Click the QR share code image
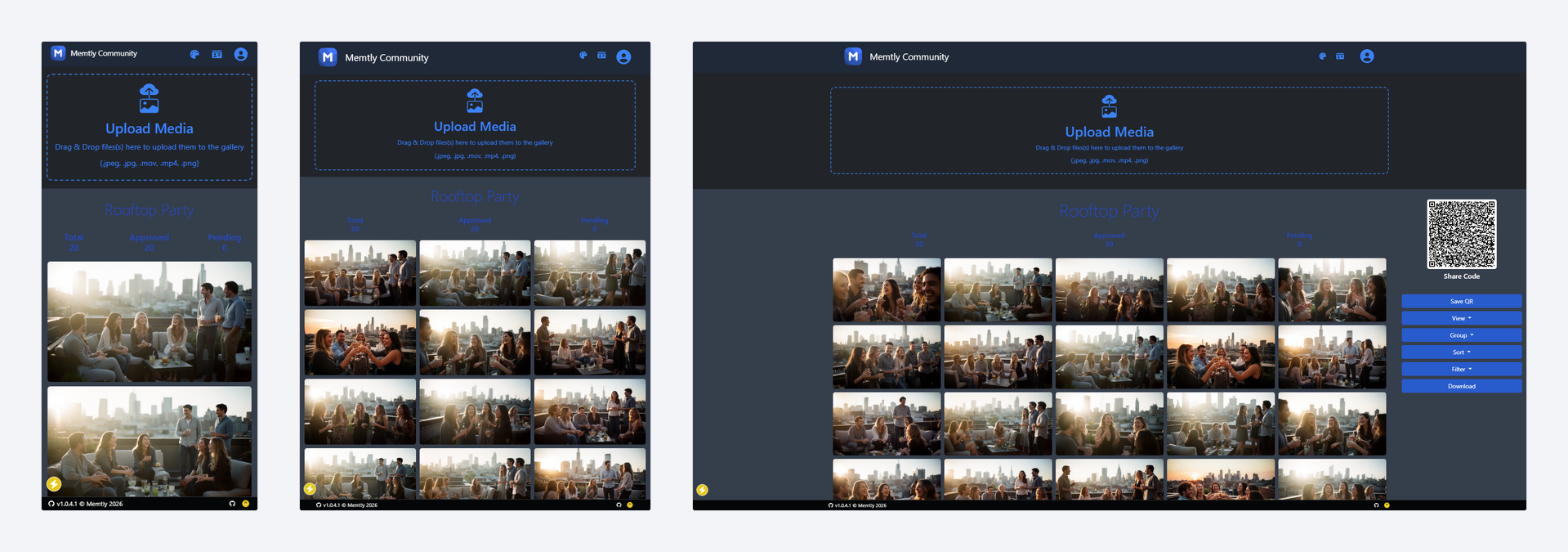The image size is (1568, 552). pos(1462,234)
